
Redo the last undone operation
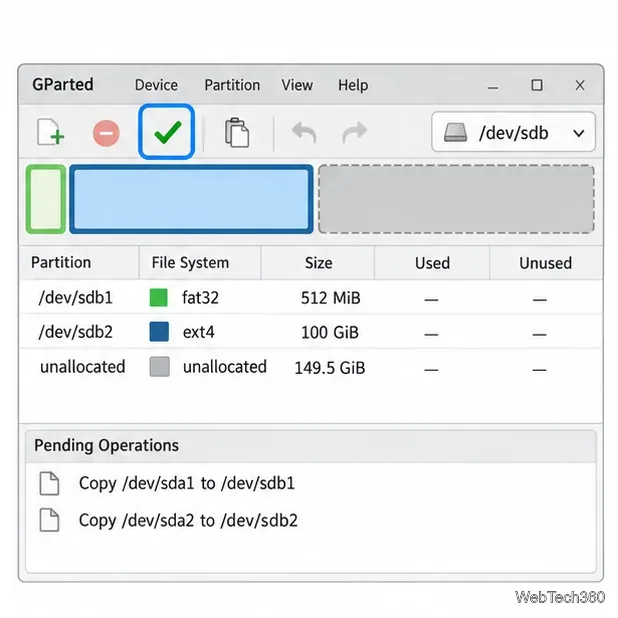355,132
